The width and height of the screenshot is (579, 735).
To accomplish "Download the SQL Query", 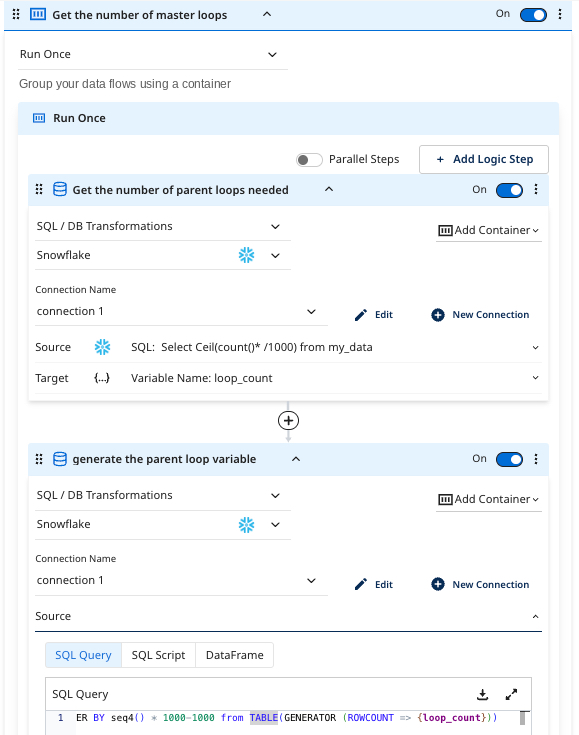I will [x=482, y=694].
